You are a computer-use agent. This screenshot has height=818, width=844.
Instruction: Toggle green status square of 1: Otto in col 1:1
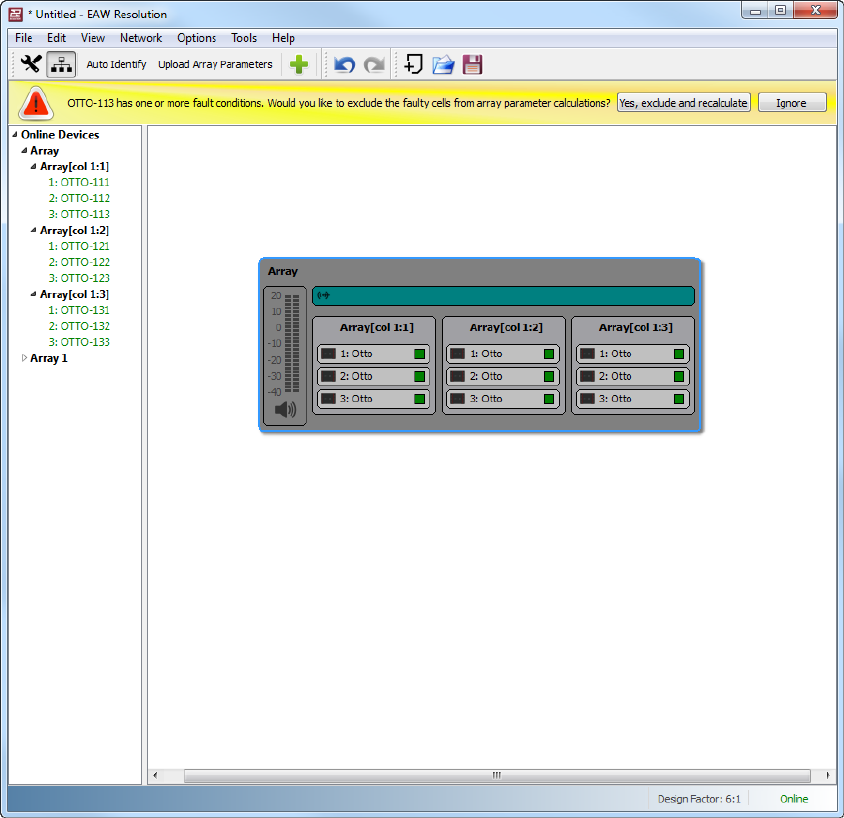(x=420, y=354)
